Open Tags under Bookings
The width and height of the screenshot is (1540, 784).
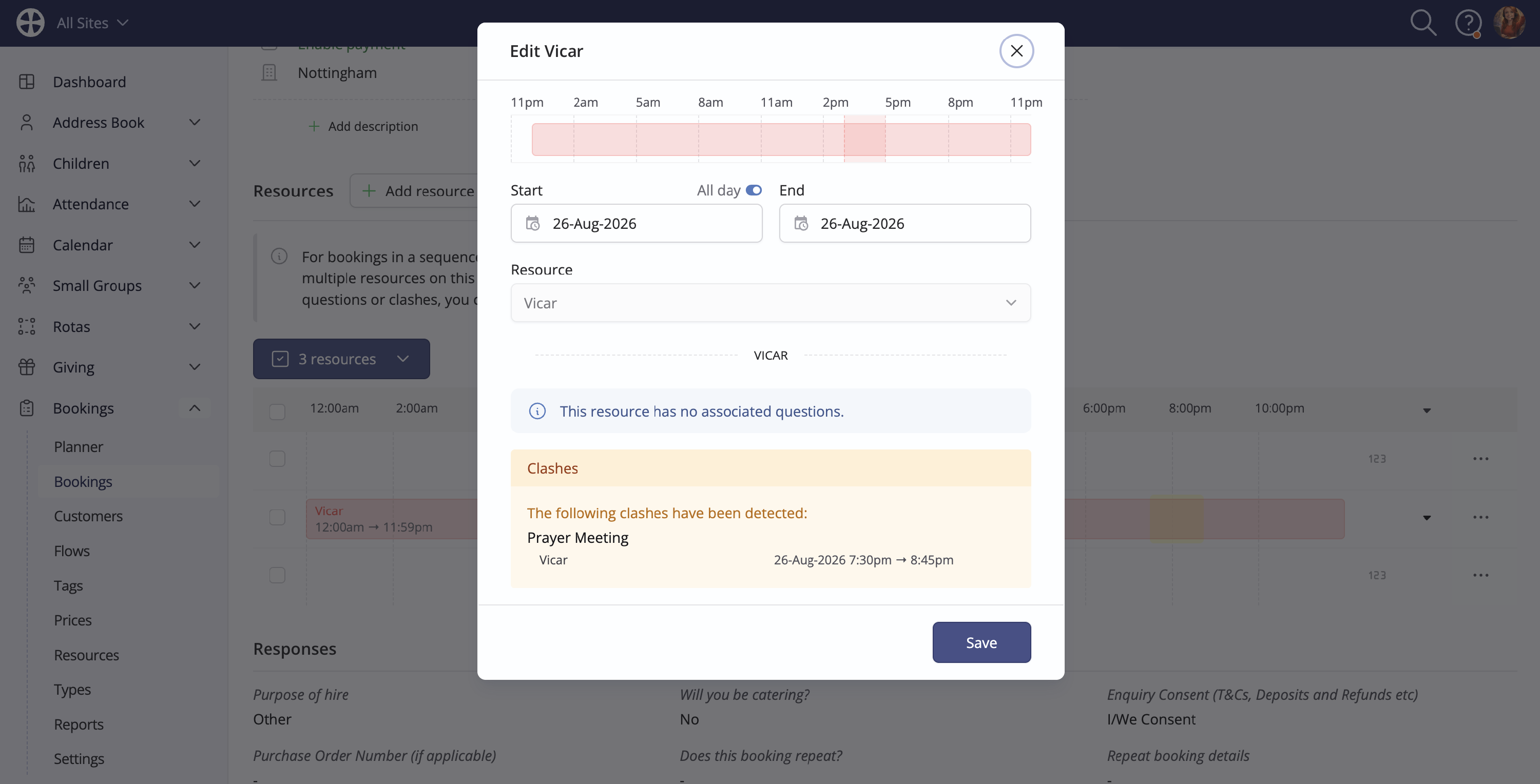(x=68, y=585)
